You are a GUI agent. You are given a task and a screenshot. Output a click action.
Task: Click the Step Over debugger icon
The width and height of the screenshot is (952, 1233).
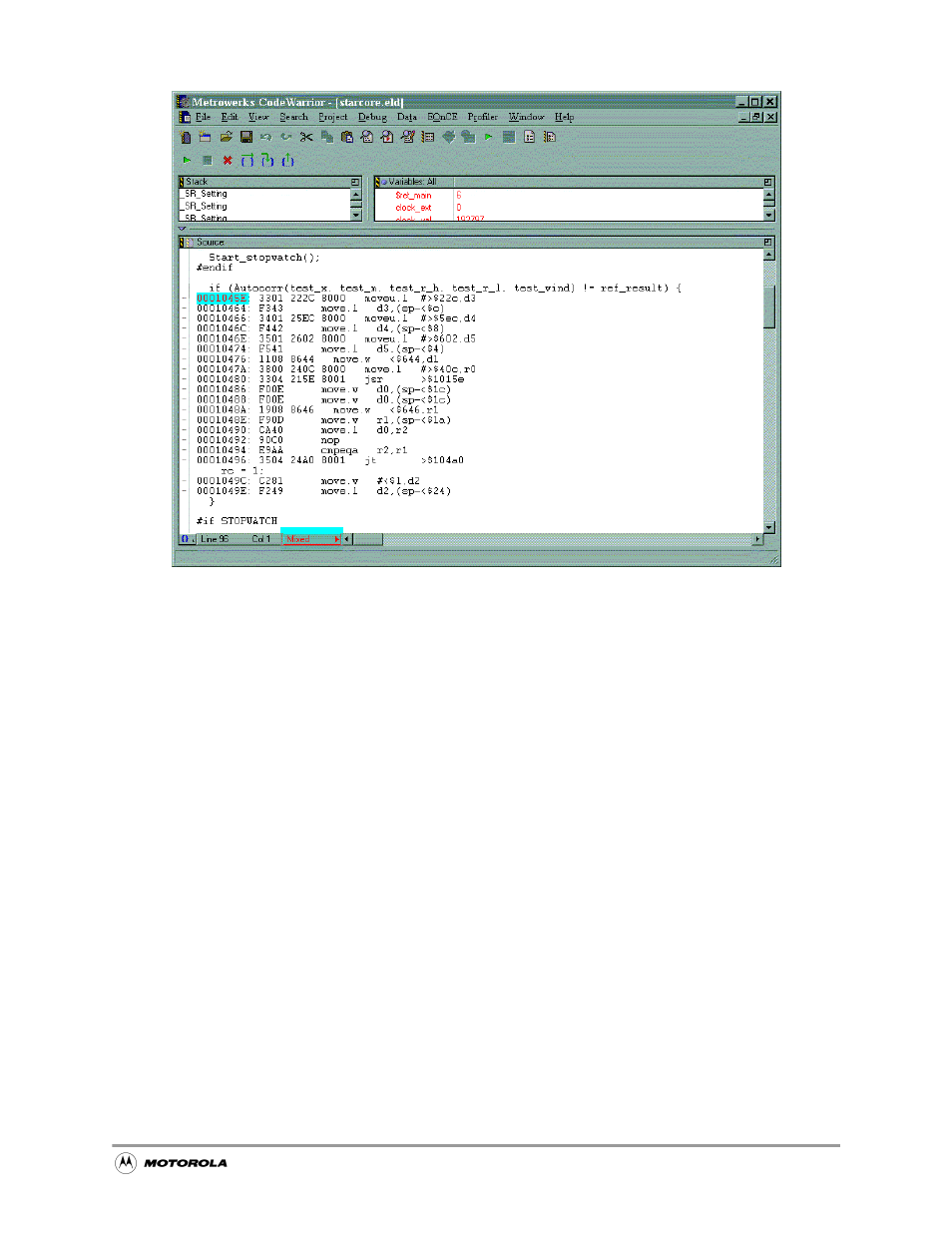pyautogui.click(x=247, y=160)
